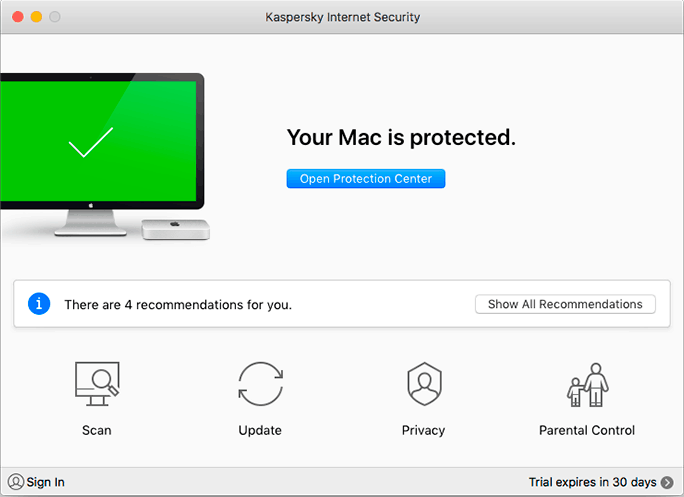Select the Parental Control text label
The height and width of the screenshot is (497, 684).
point(587,430)
